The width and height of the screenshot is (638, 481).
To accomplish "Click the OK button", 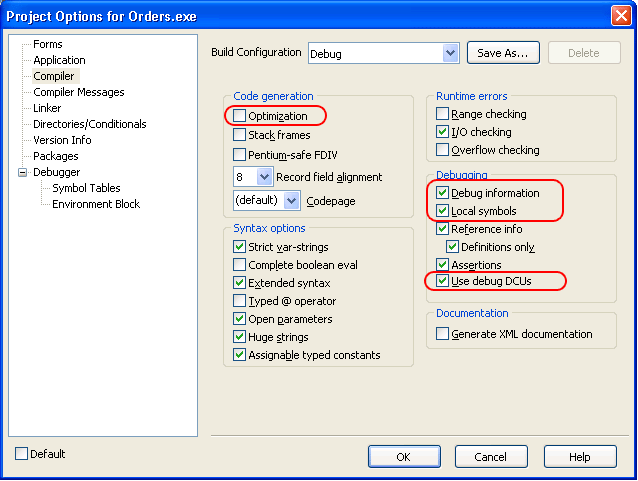I will point(404,457).
